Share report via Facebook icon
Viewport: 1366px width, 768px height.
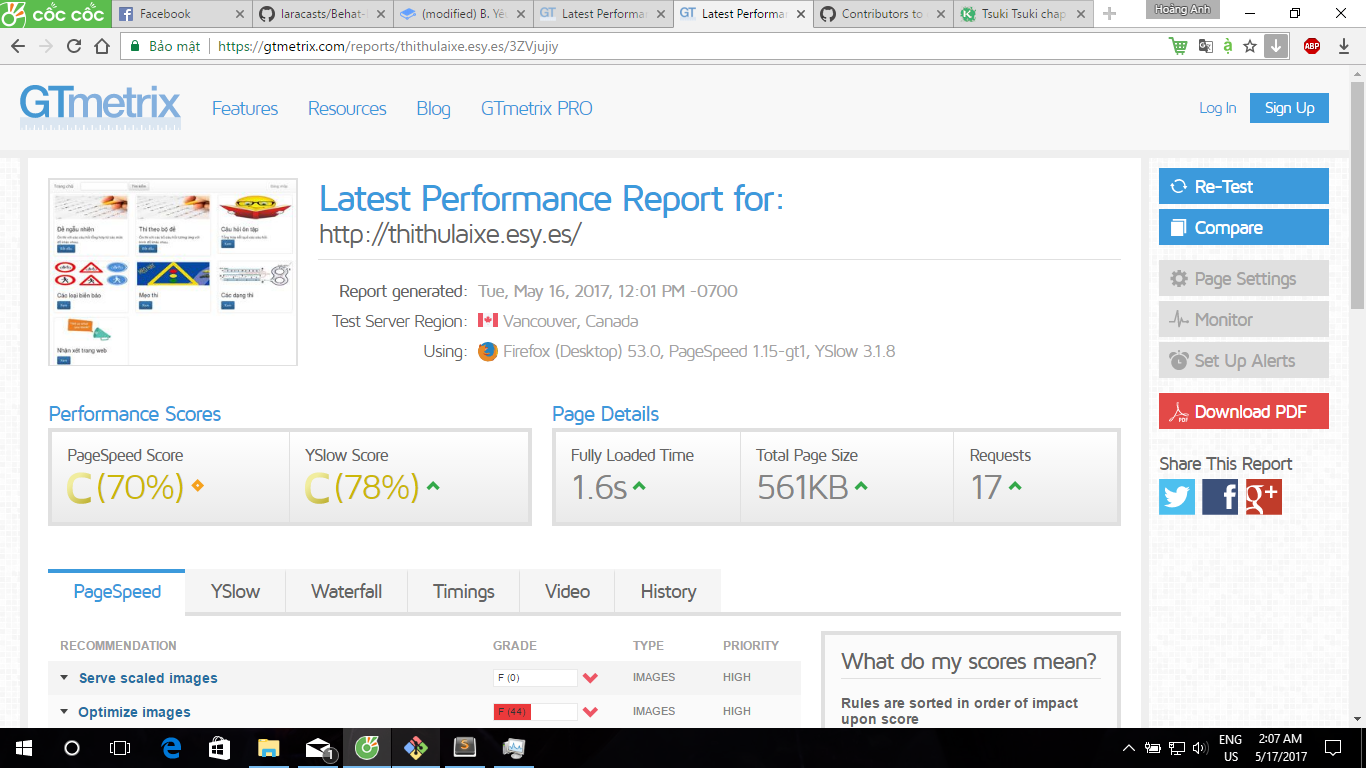tap(1220, 497)
